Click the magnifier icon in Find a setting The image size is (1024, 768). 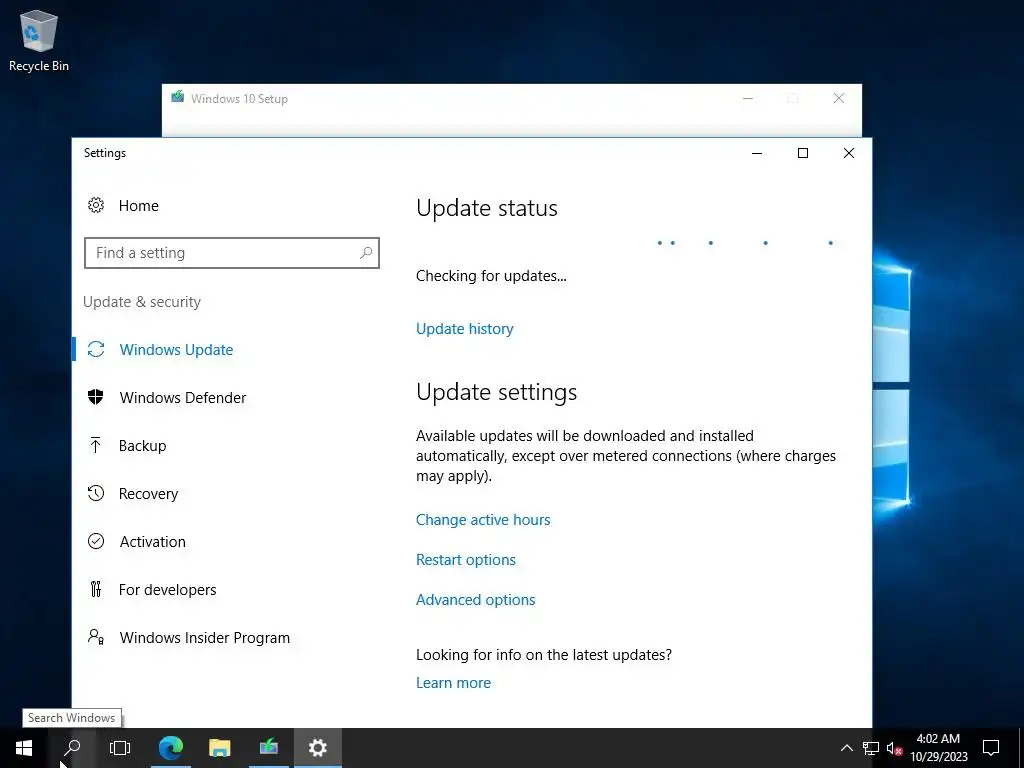click(x=366, y=253)
